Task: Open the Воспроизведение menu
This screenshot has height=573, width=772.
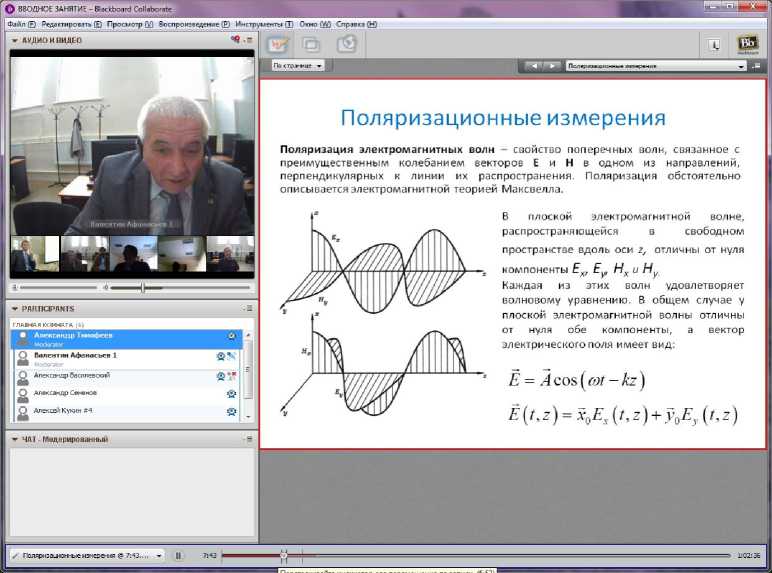Action: pyautogui.click(x=196, y=22)
